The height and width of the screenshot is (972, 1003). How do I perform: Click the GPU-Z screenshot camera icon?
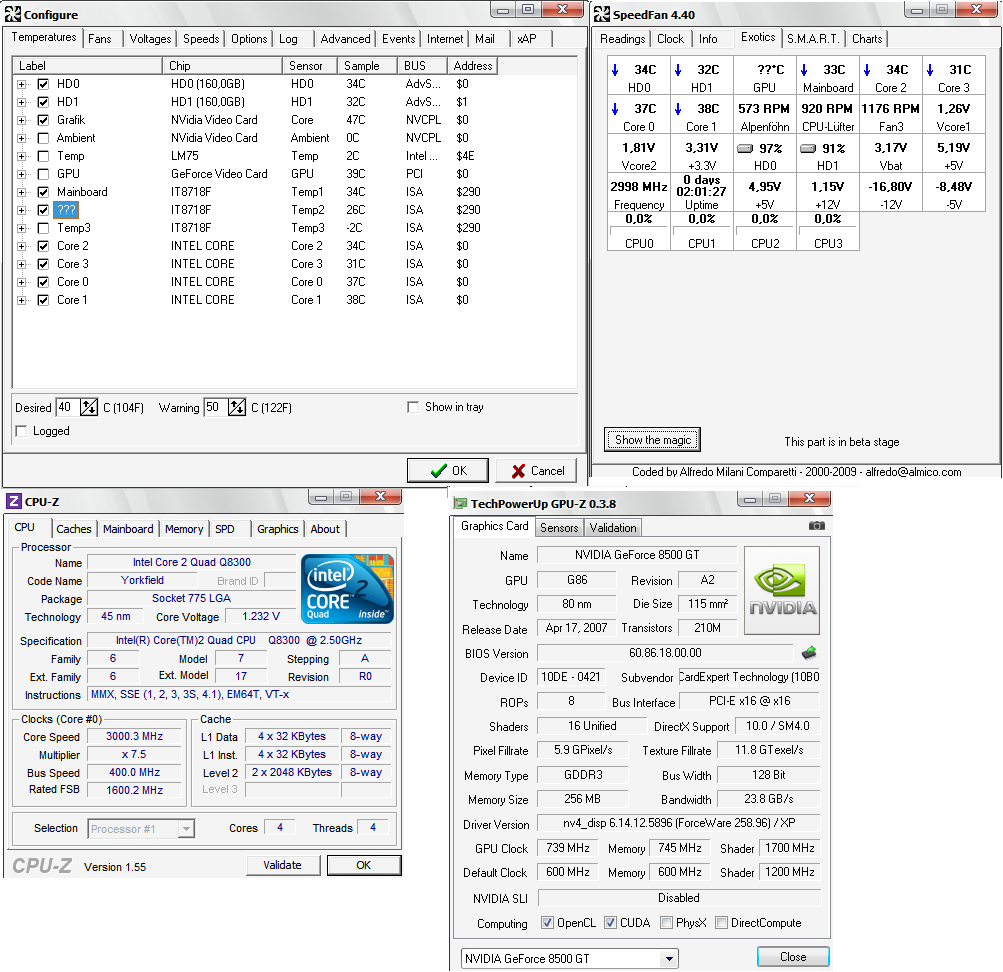[816, 526]
